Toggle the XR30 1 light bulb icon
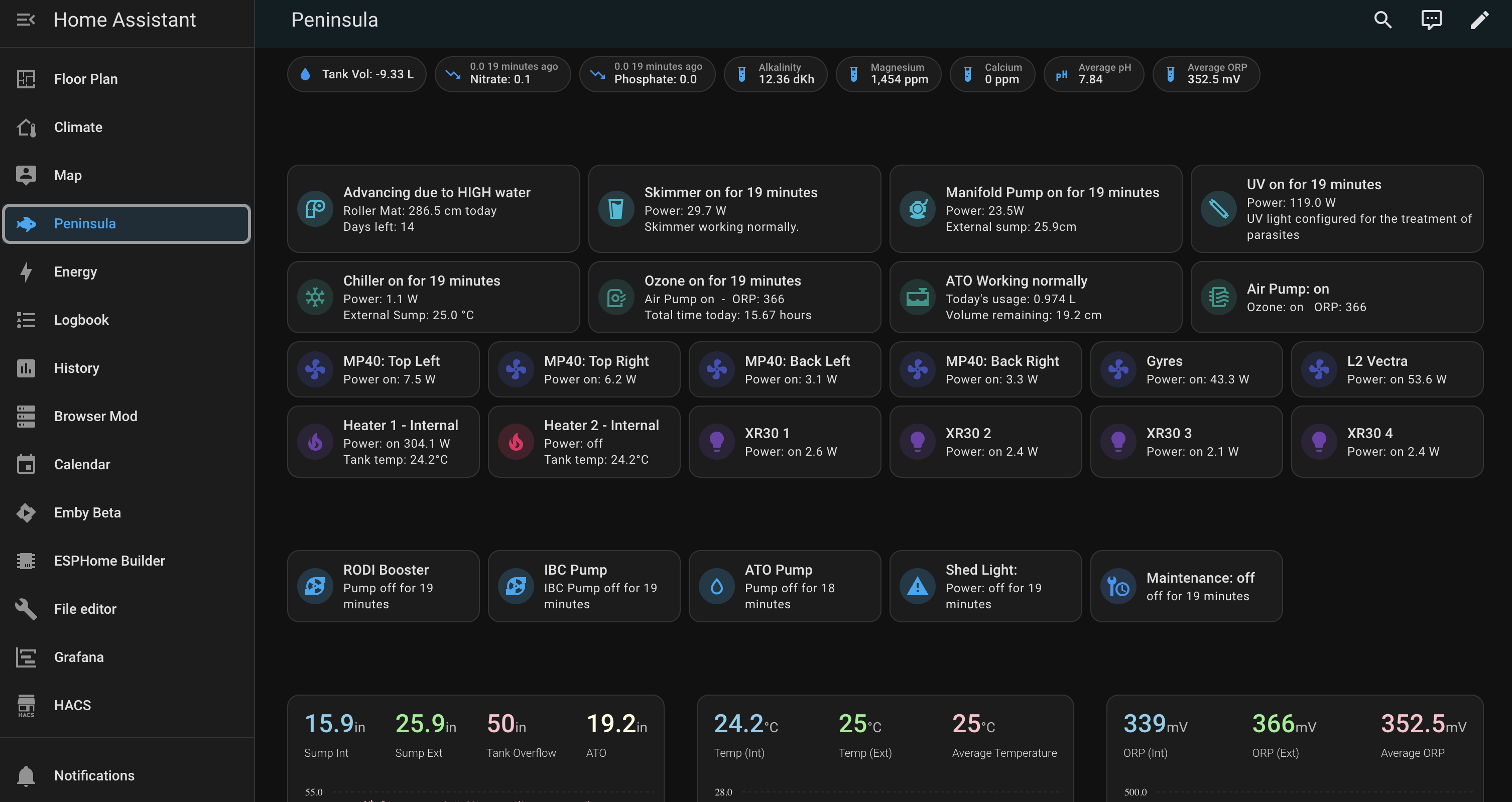This screenshot has width=1512, height=802. (x=717, y=442)
